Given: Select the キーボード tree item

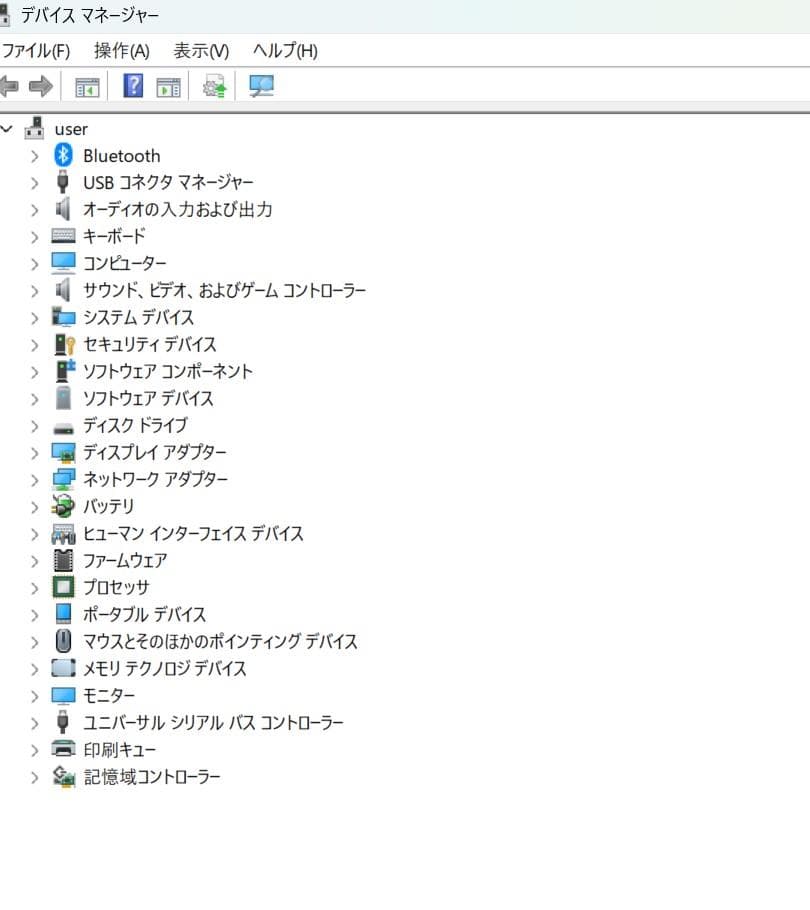Looking at the screenshot, I should (114, 236).
